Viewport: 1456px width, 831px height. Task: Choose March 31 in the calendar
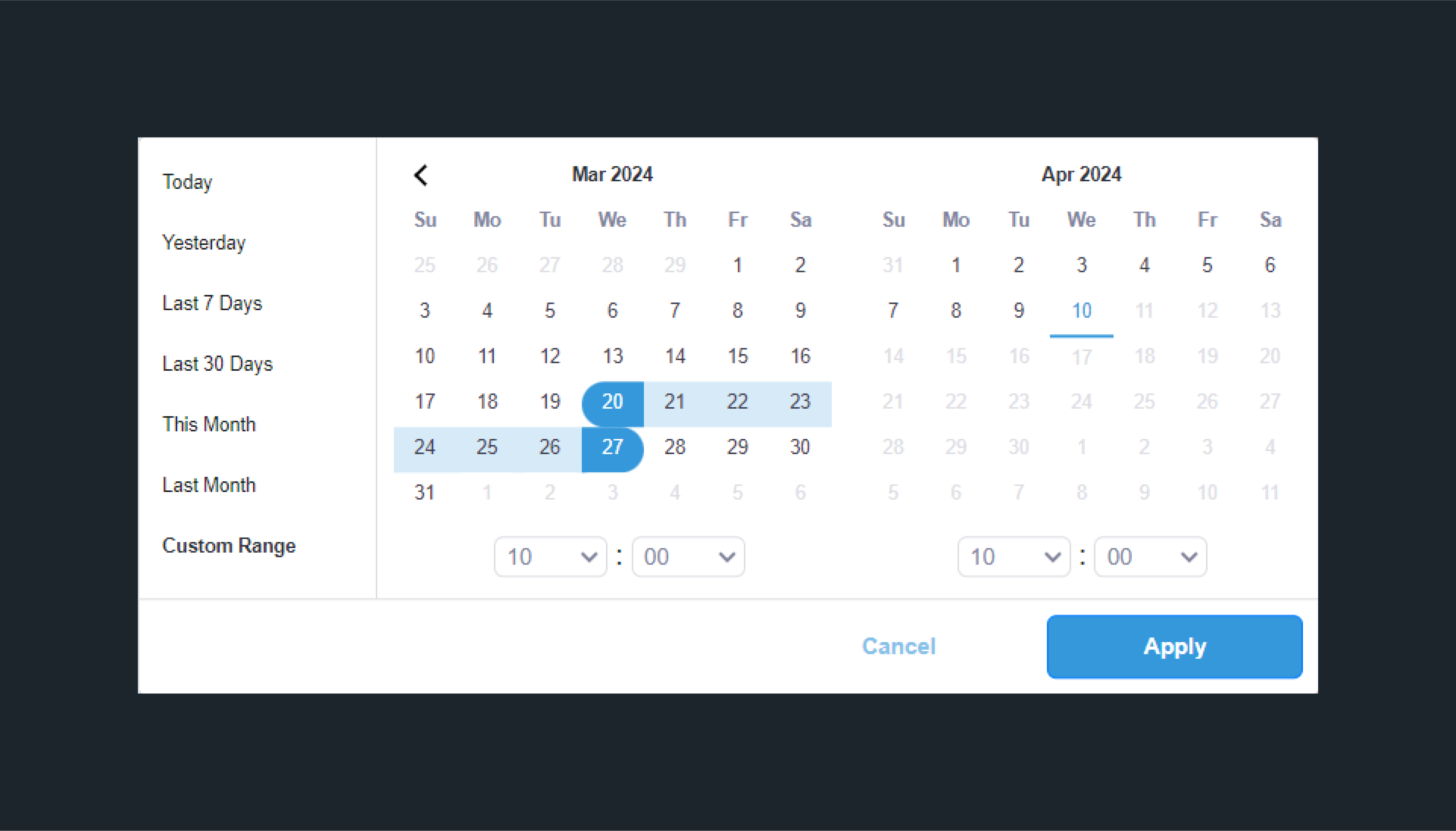point(424,492)
